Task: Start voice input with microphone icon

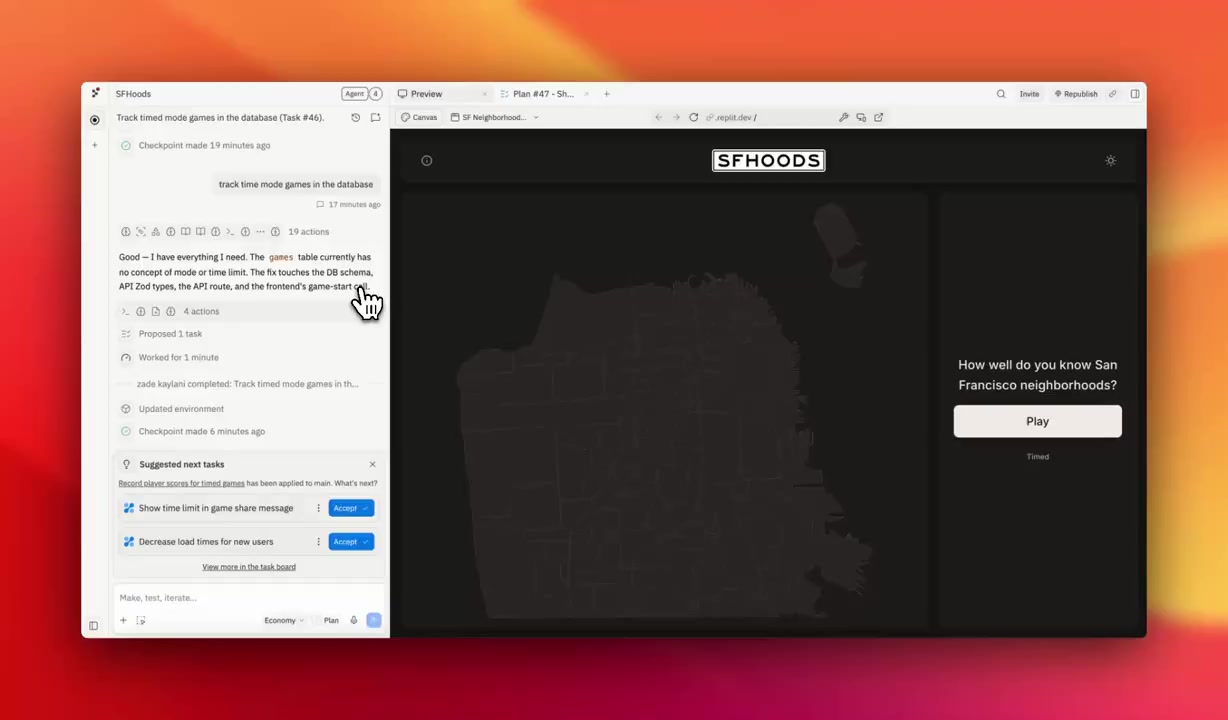Action: (353, 620)
